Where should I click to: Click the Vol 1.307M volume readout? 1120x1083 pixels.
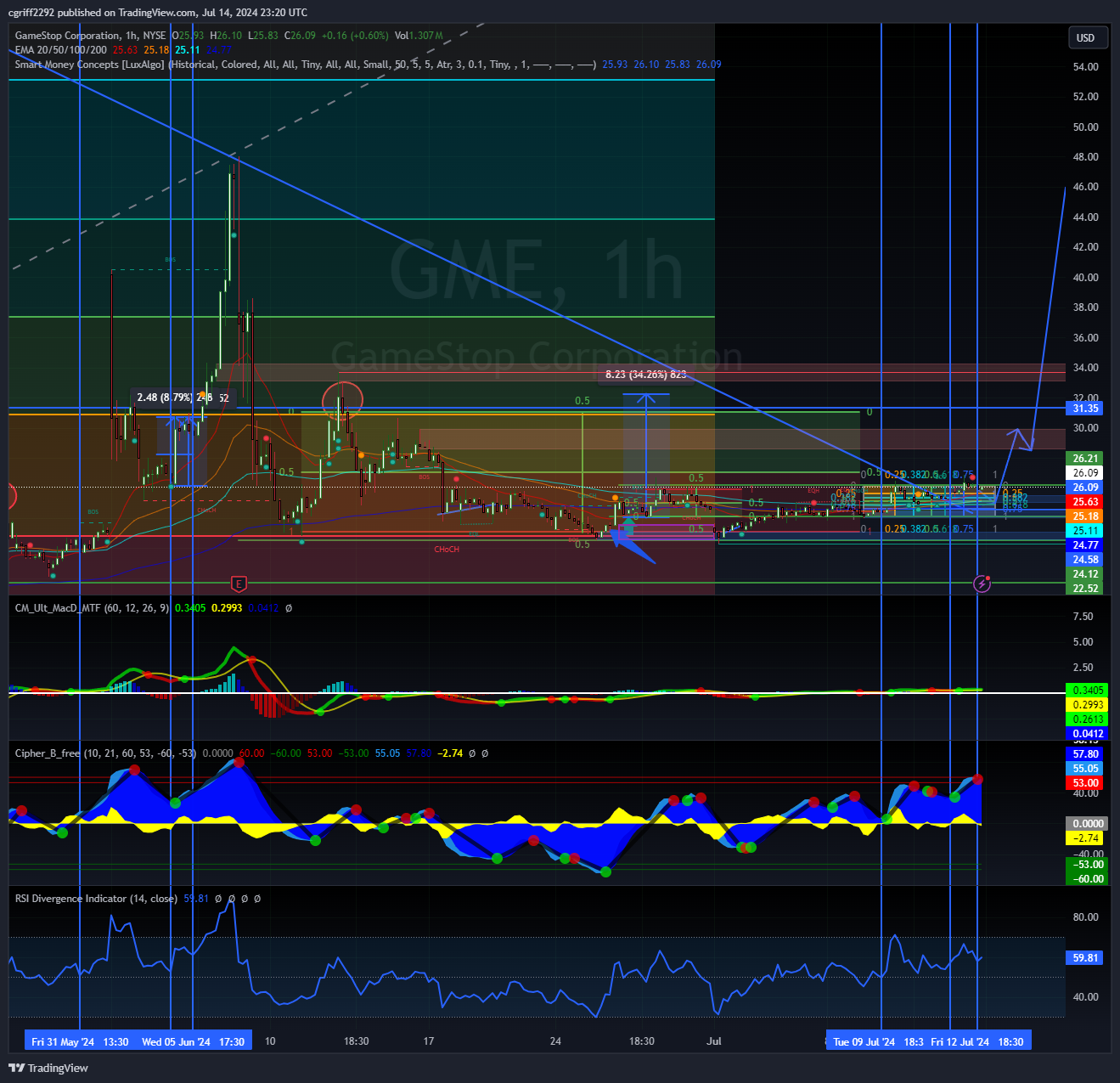[x=419, y=36]
